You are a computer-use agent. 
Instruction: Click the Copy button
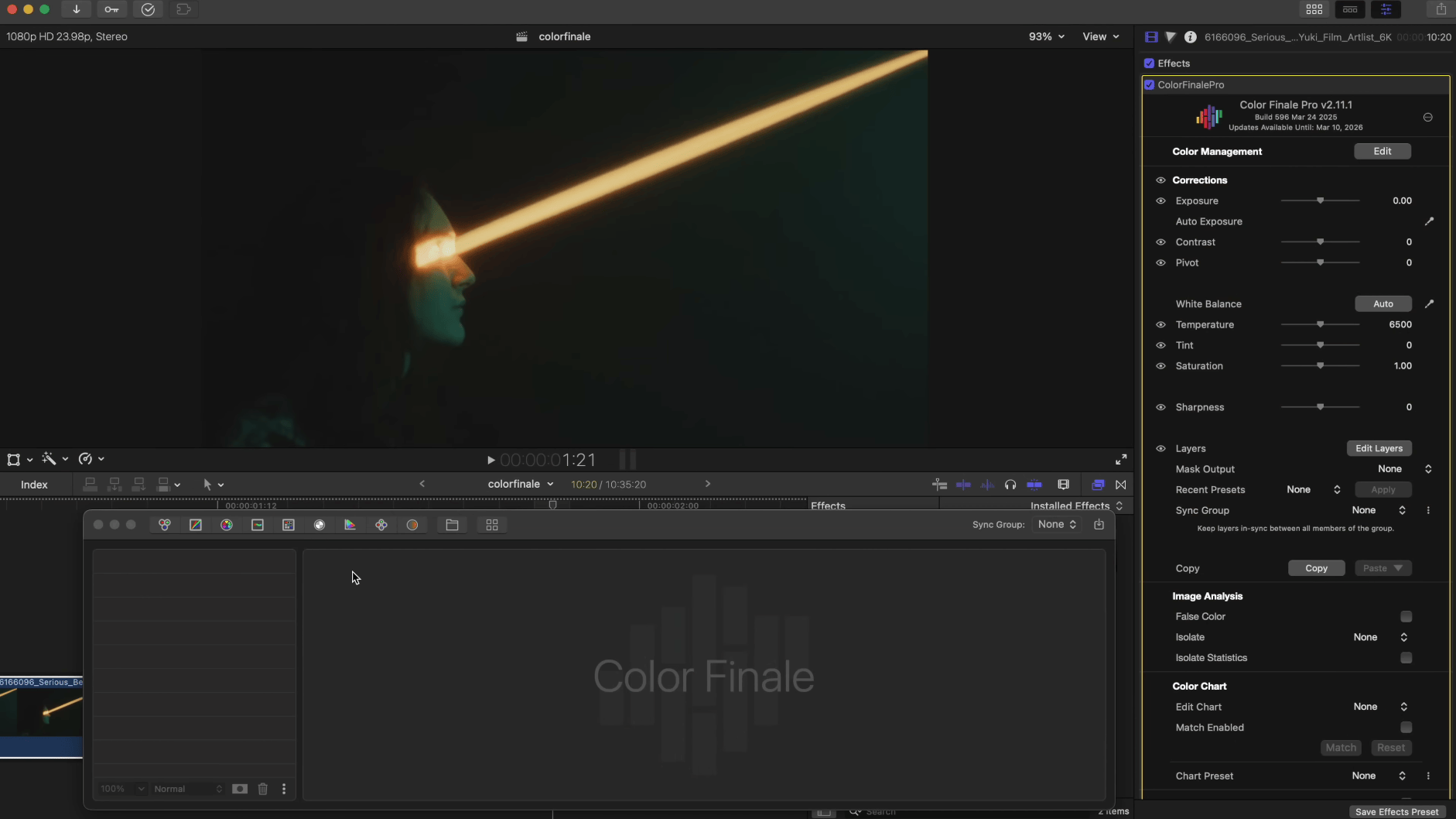pos(1316,568)
